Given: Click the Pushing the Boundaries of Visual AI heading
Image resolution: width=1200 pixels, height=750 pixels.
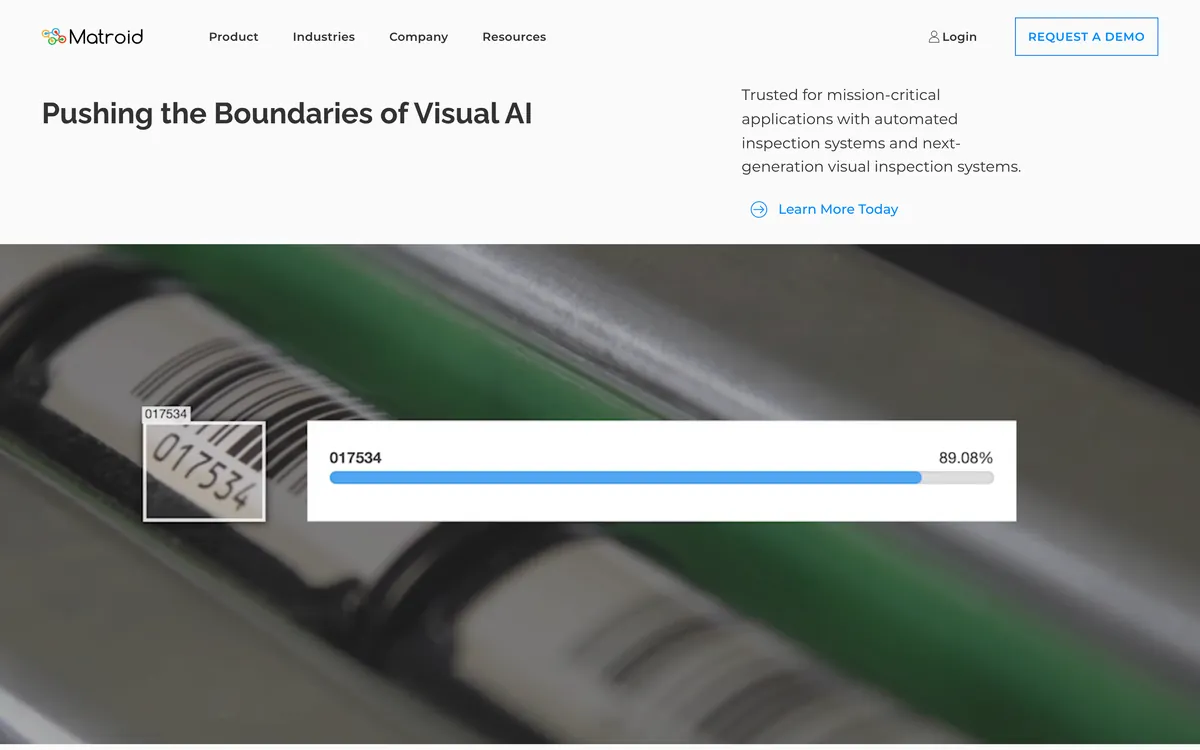Looking at the screenshot, I should point(287,113).
